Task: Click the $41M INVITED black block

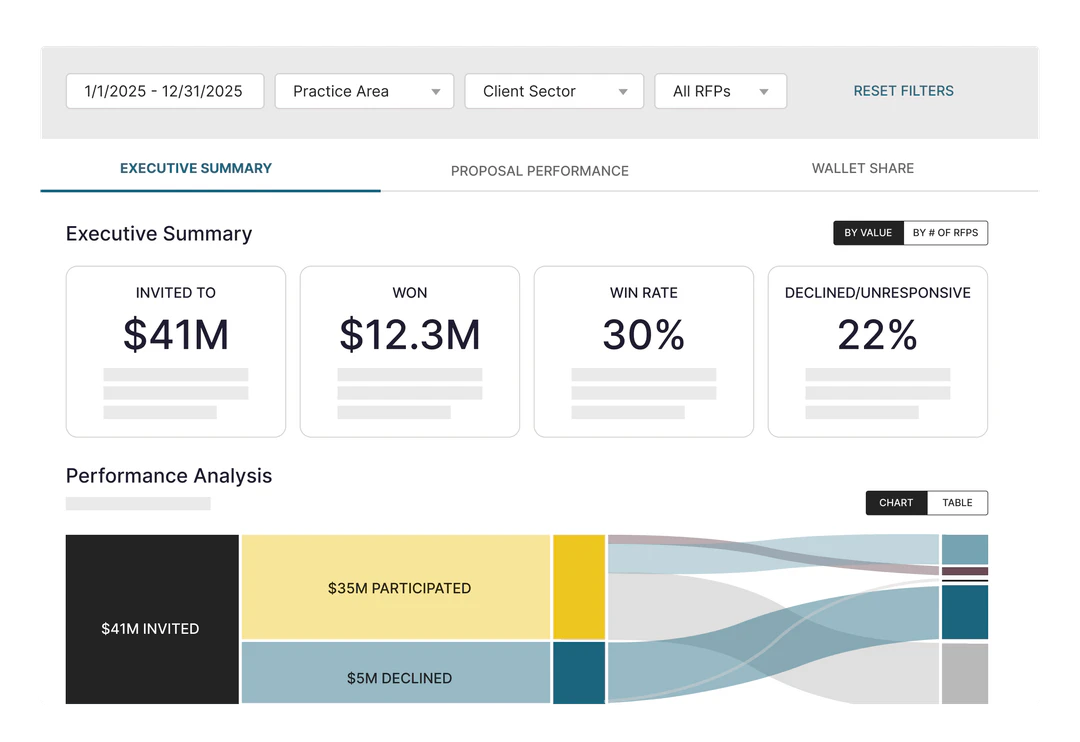Action: pyautogui.click(x=152, y=619)
